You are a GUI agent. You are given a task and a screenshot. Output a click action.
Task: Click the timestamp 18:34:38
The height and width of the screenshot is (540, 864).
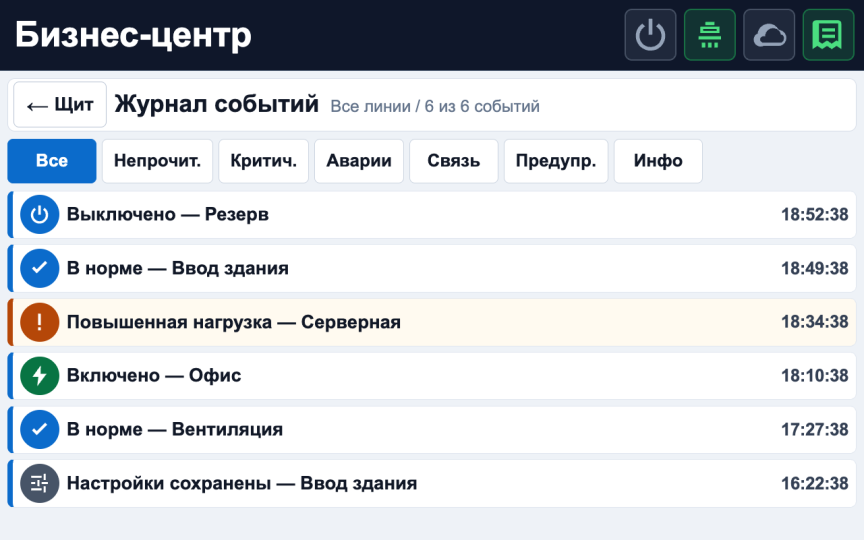click(x=814, y=322)
